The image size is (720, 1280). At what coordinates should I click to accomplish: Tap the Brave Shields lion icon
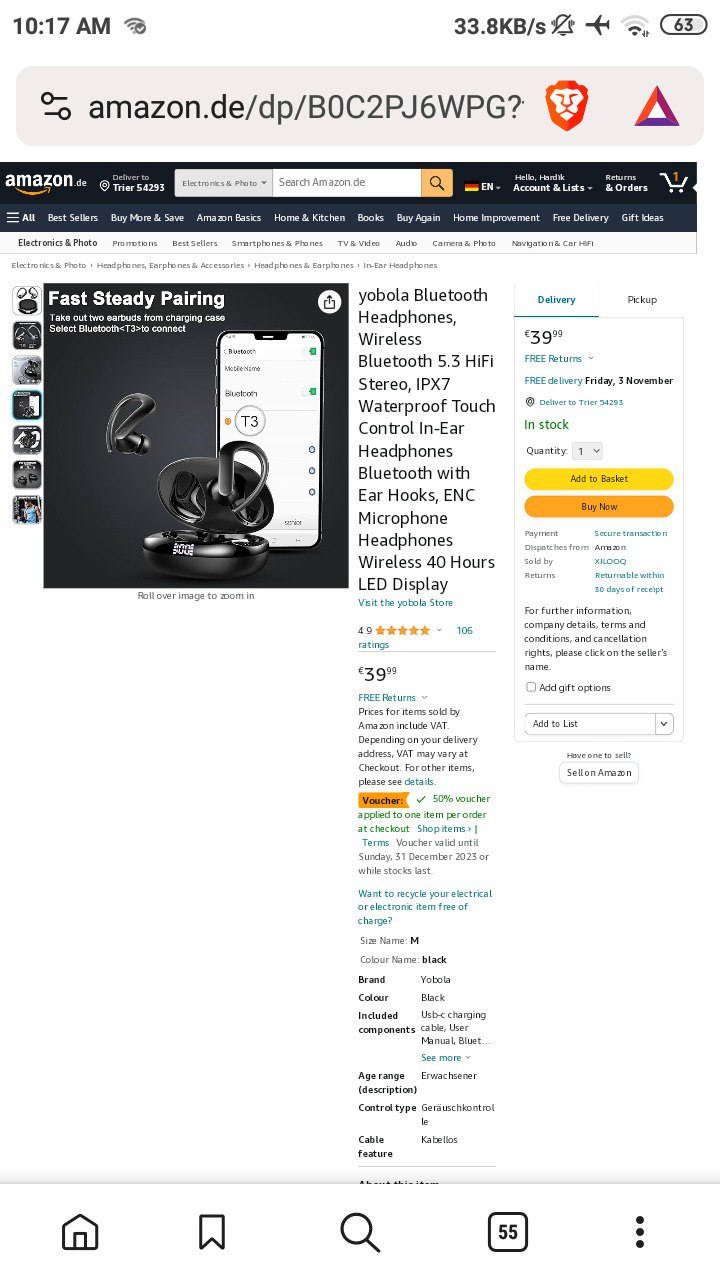567,106
